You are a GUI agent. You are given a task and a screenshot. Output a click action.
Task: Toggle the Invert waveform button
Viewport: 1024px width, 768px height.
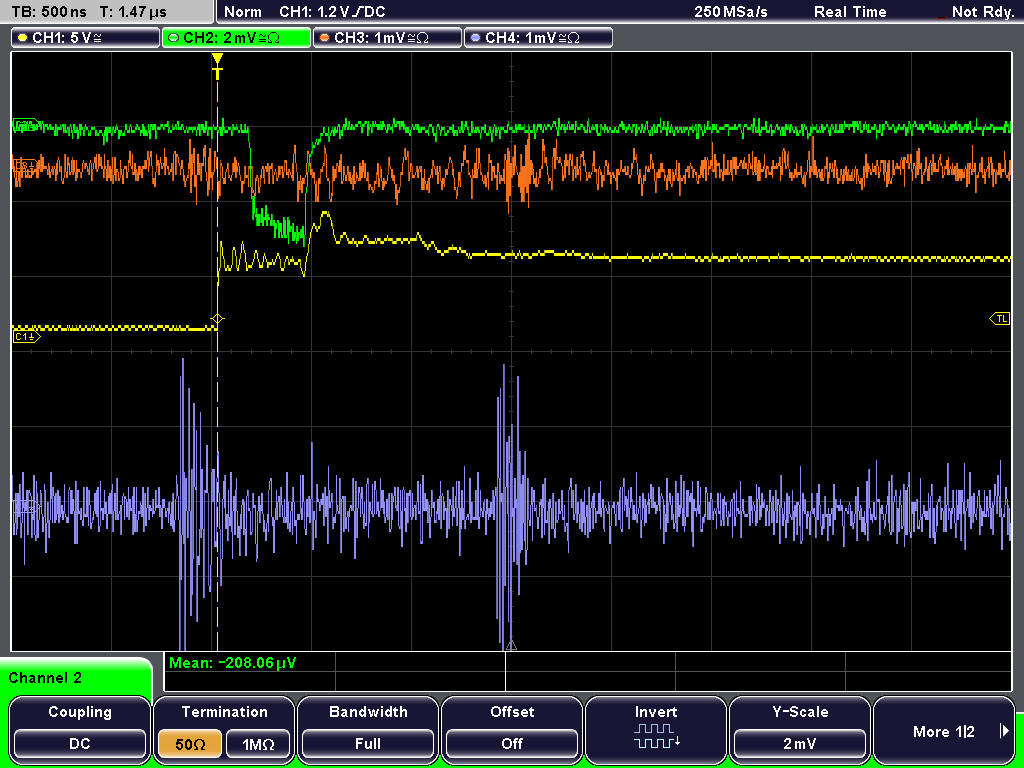tap(656, 729)
